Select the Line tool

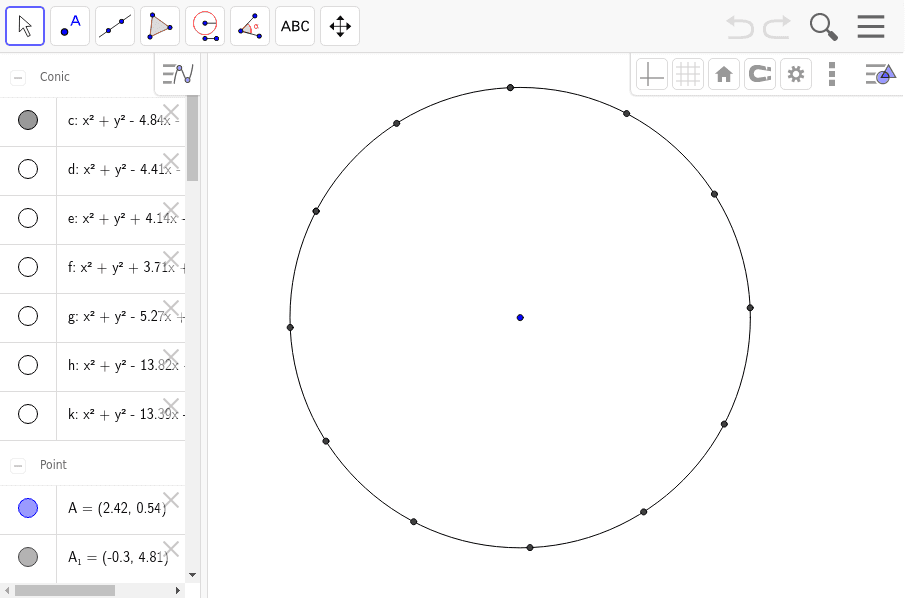[114, 25]
